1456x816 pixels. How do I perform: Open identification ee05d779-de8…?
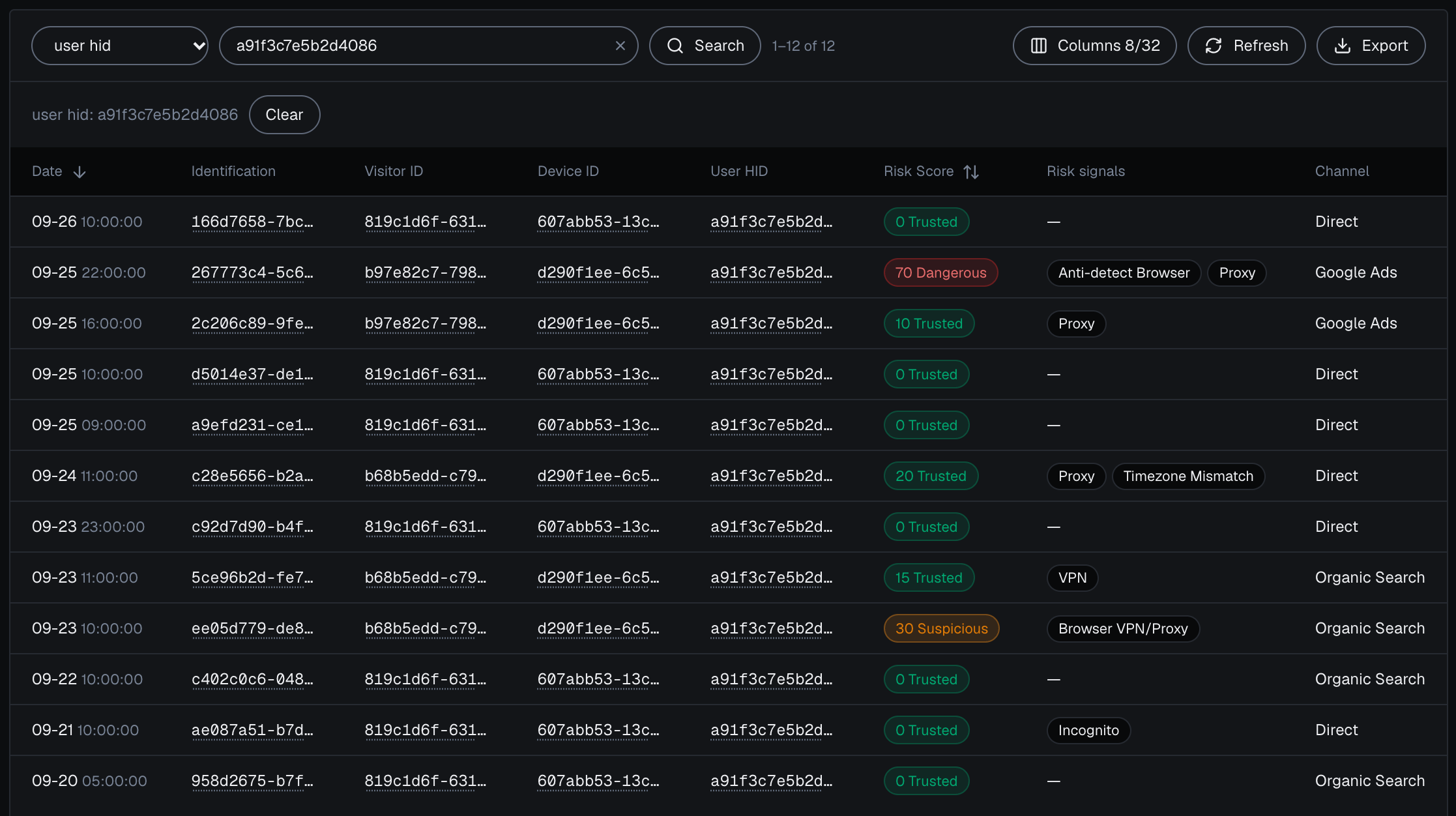(x=252, y=628)
